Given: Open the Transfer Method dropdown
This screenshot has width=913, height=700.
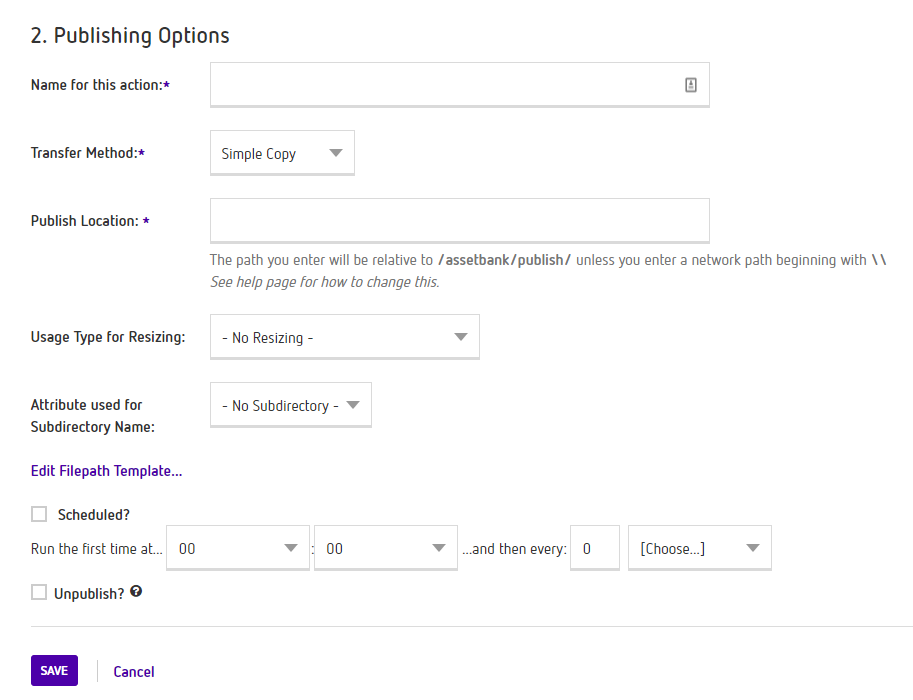Looking at the screenshot, I should click(282, 153).
